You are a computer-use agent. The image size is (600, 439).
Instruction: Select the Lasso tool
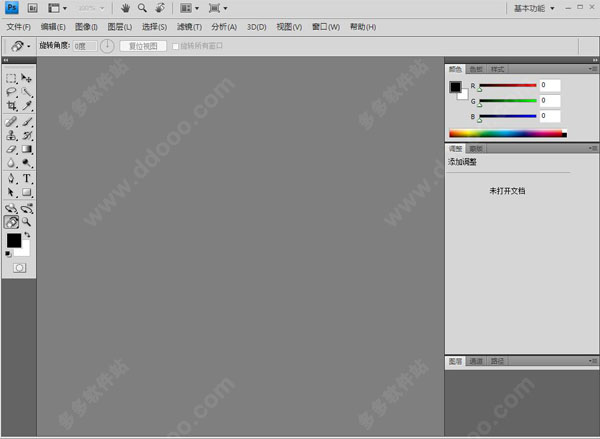(11, 92)
